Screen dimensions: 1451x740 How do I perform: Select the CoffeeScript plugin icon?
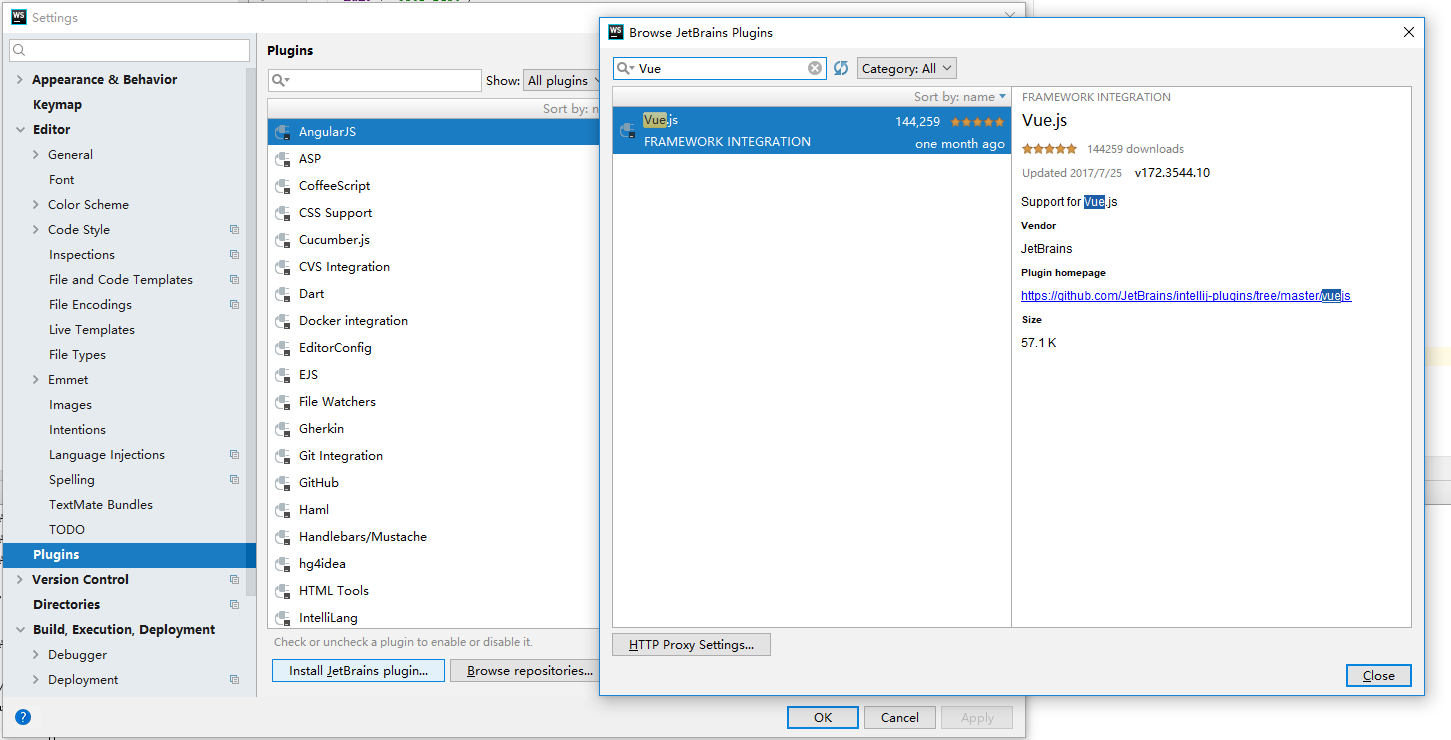pos(283,186)
